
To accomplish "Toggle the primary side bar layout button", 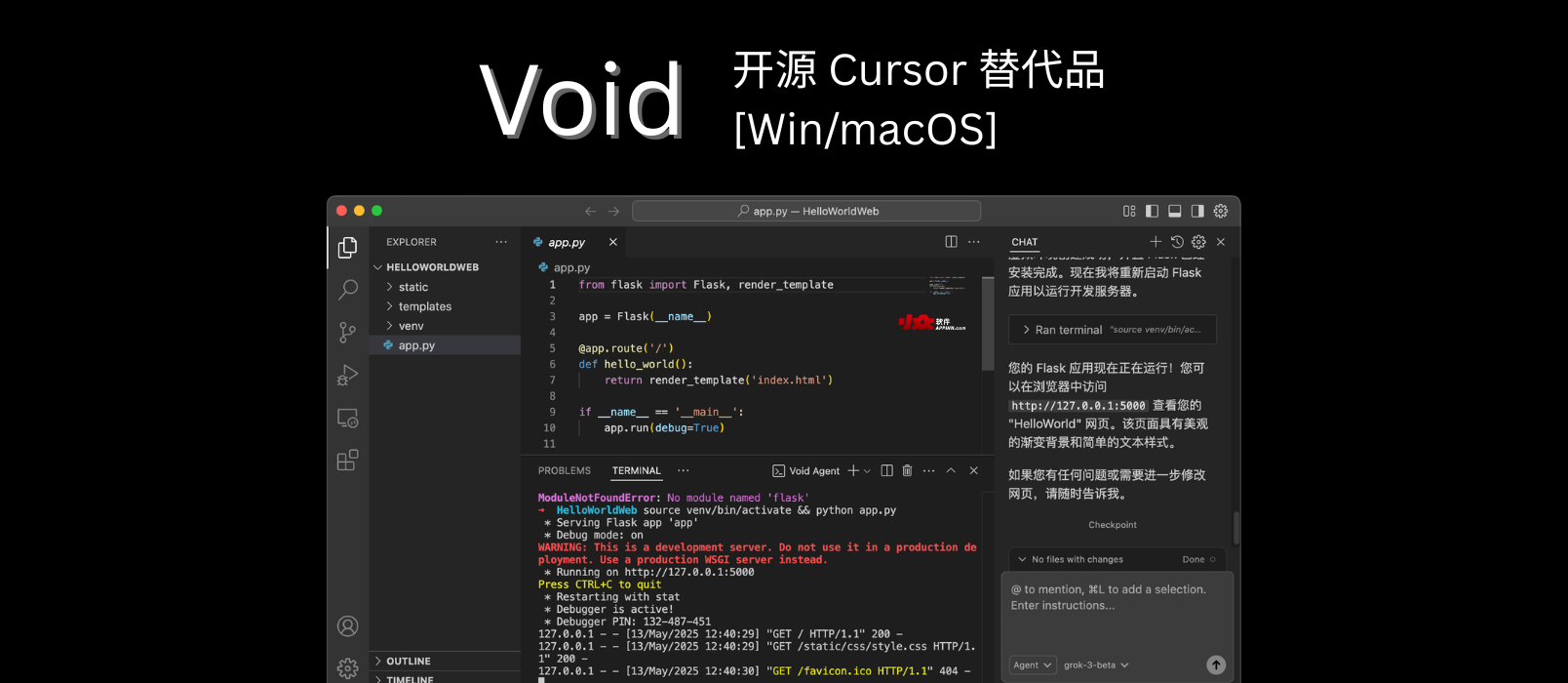I will click(x=1152, y=211).
